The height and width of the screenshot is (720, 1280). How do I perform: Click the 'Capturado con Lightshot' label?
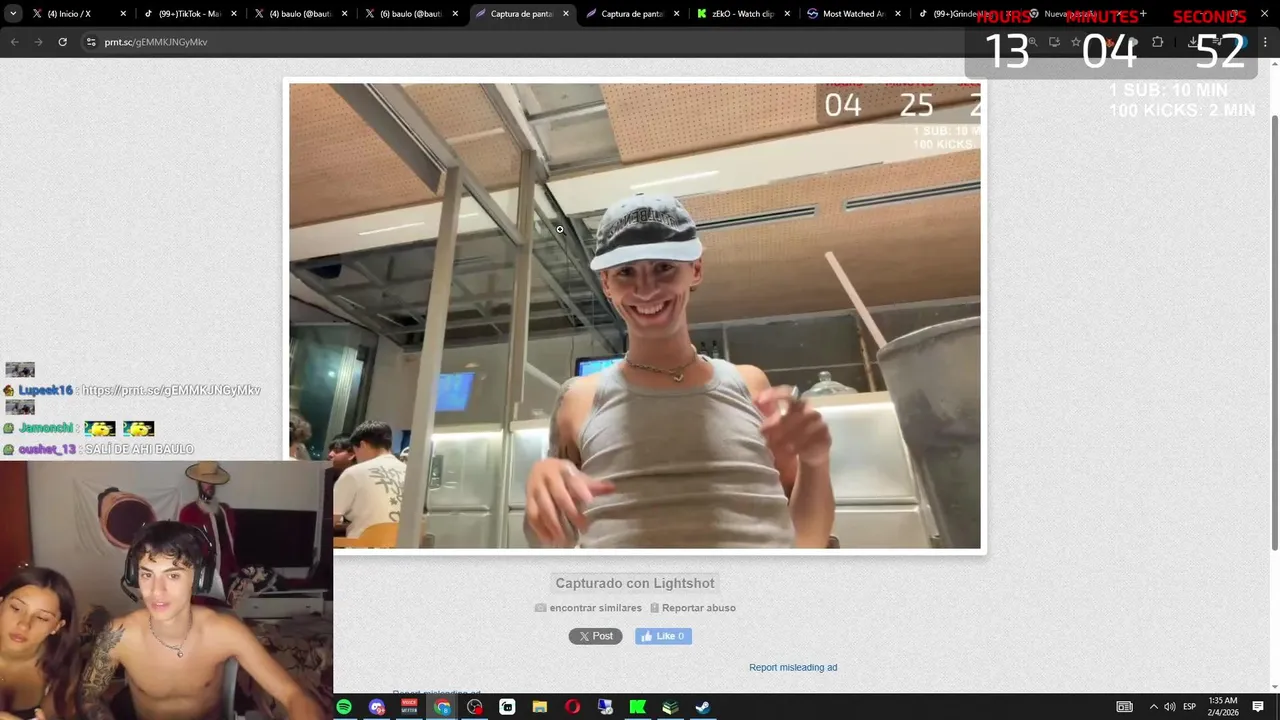pyautogui.click(x=635, y=583)
